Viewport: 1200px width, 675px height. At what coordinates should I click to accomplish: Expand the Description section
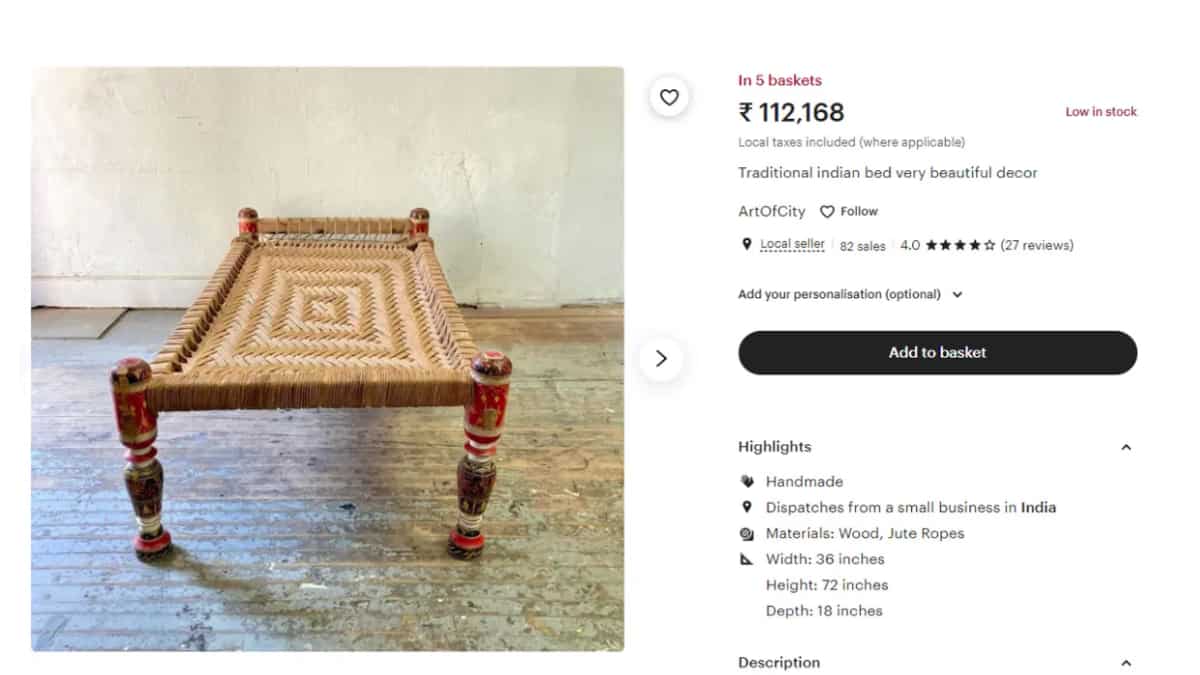point(1126,662)
